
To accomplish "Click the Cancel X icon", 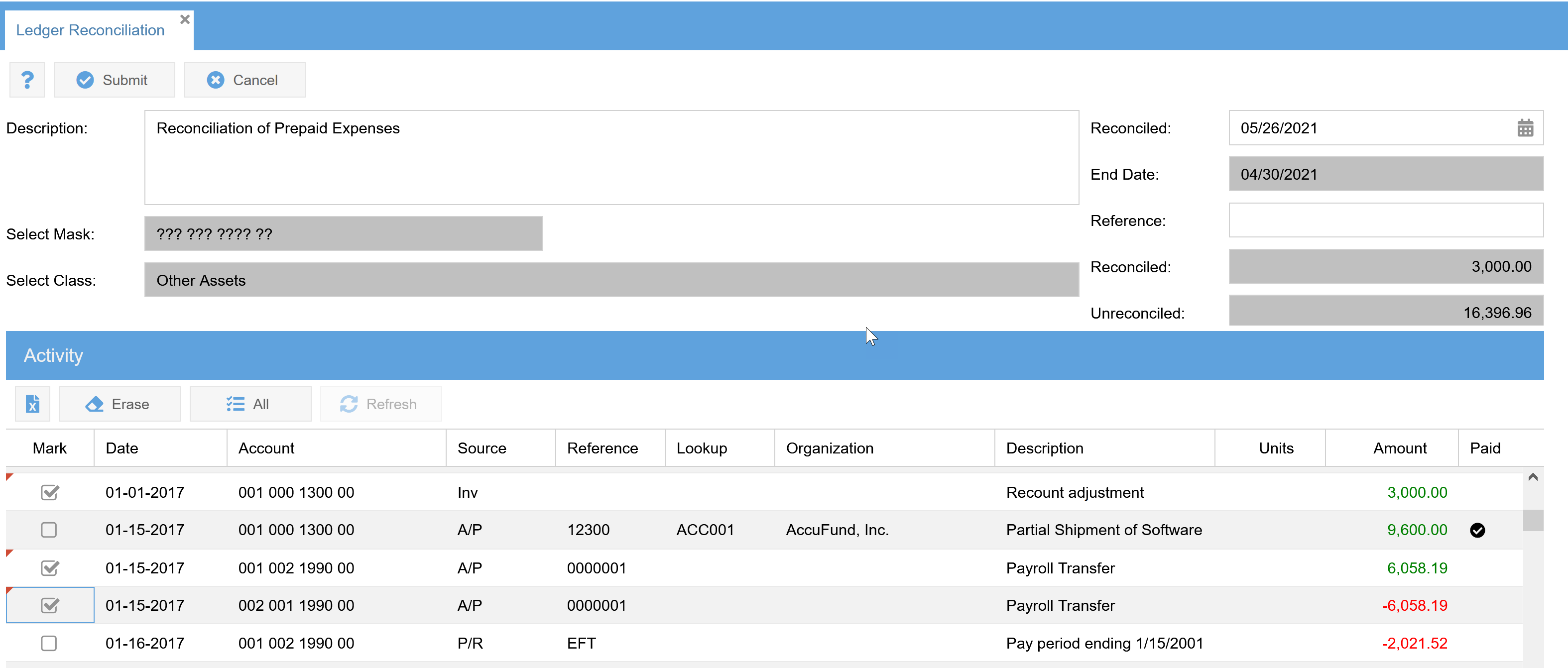I will click(x=215, y=79).
